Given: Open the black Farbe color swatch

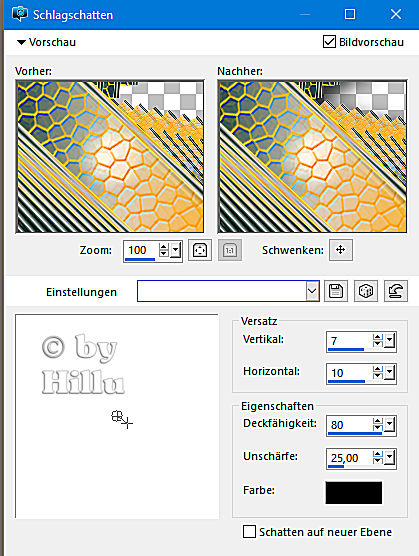Looking at the screenshot, I should (354, 493).
